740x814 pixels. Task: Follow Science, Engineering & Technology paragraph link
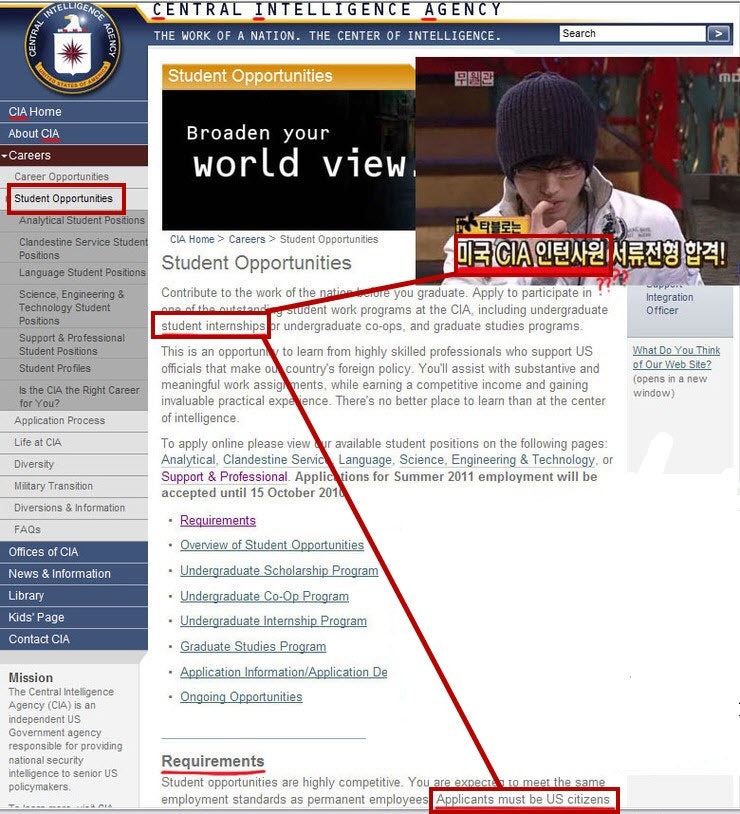click(x=497, y=460)
